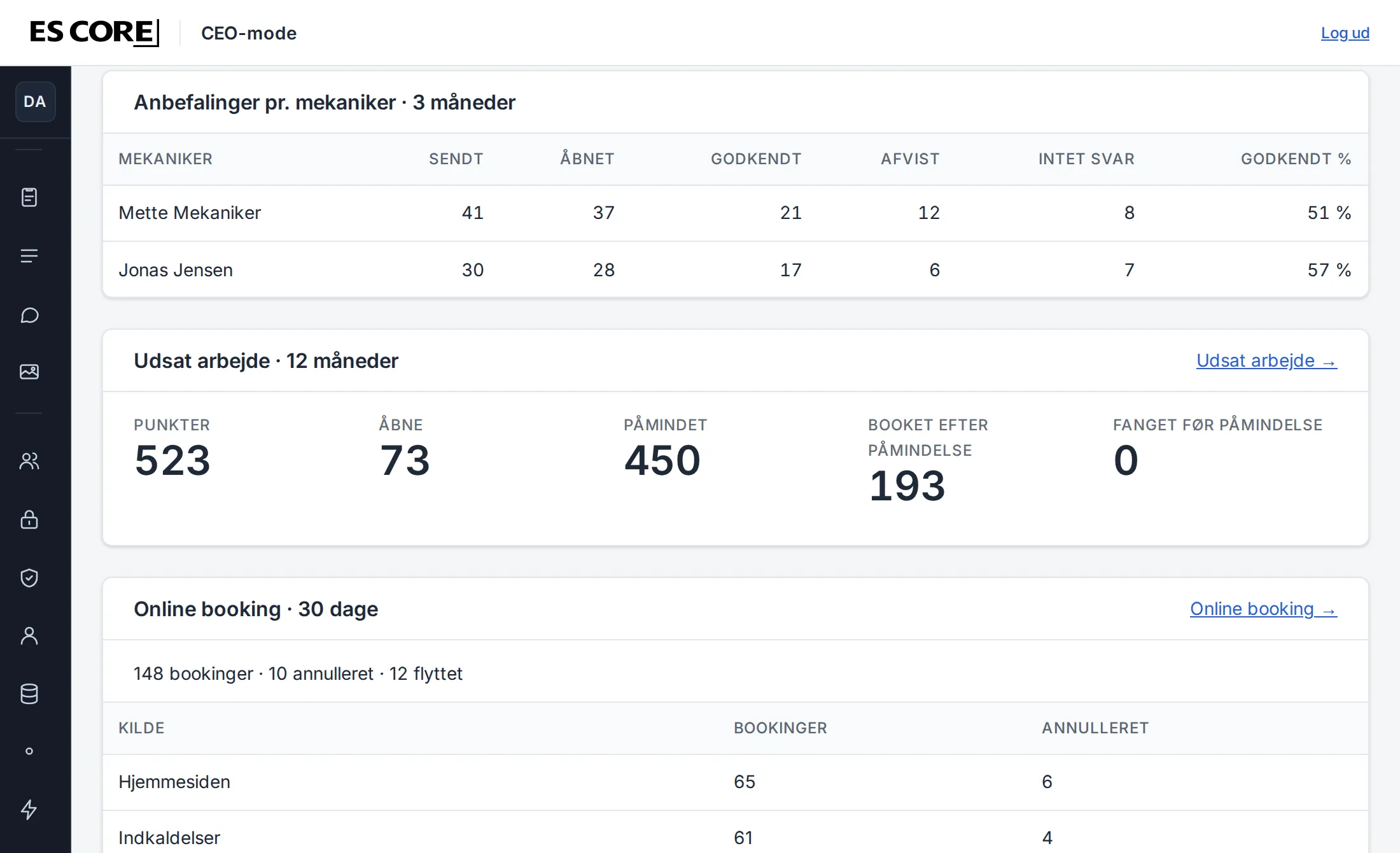Click the ANNULLERET column header
Image resolution: width=1400 pixels, height=853 pixels.
coord(1095,728)
